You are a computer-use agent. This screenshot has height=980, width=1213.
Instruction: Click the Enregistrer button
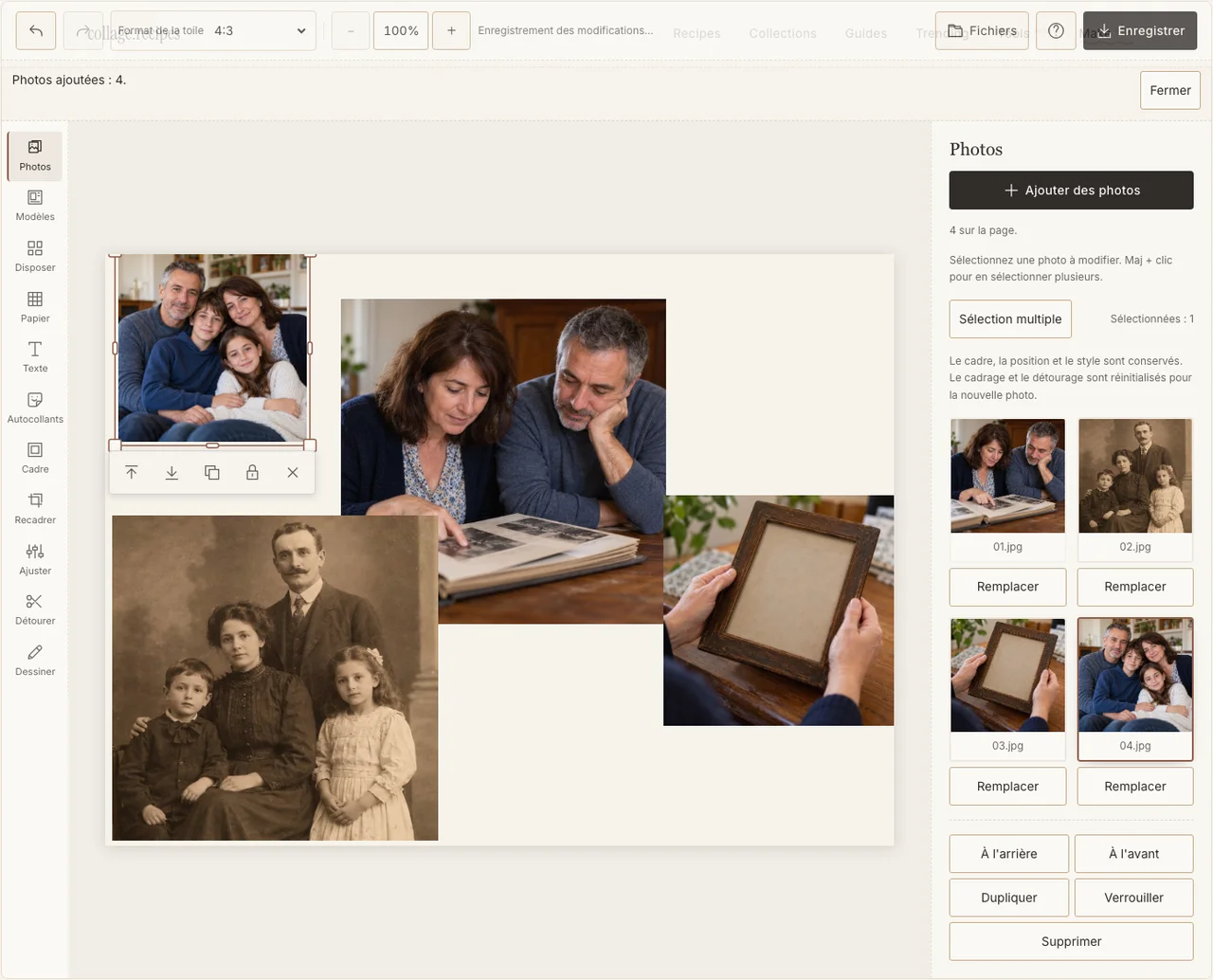coord(1140,30)
